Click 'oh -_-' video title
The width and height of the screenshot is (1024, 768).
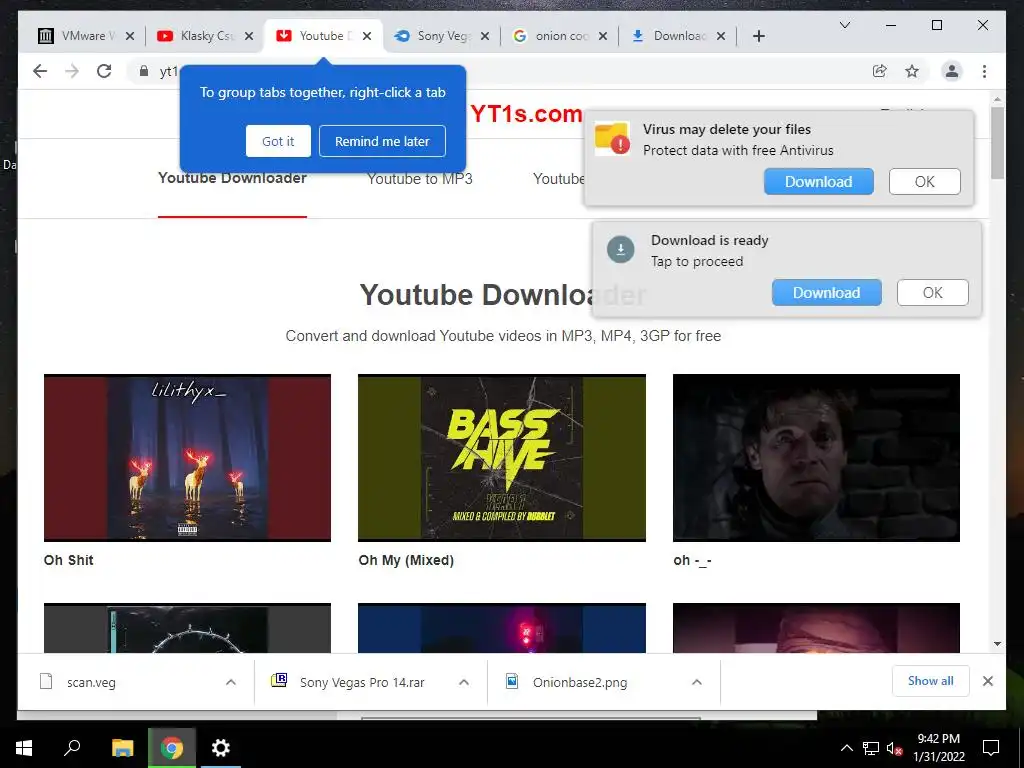692,560
